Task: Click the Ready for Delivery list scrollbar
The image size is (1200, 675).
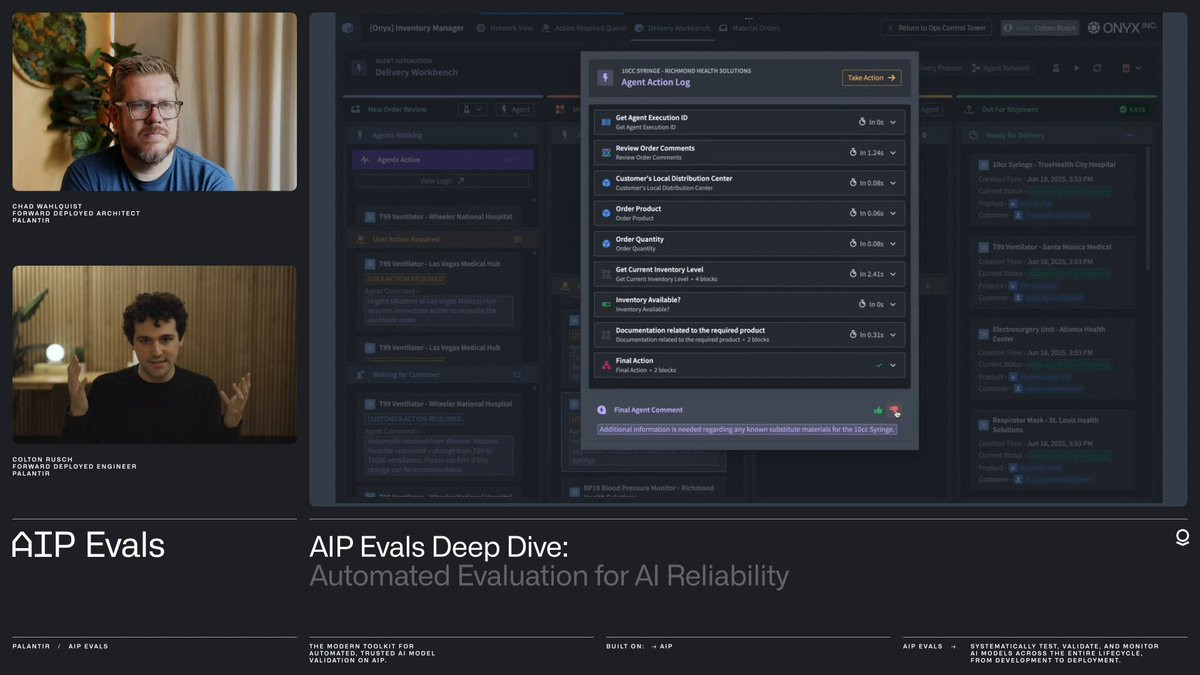Action: (1149, 210)
